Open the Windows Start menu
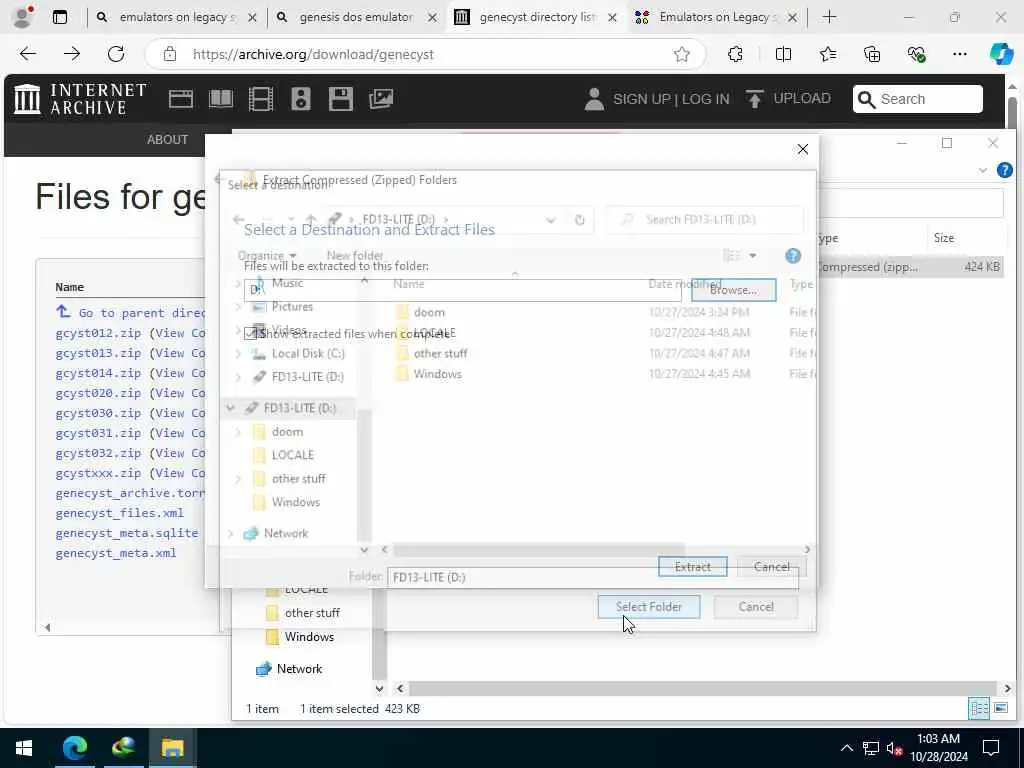This screenshot has height=768, width=1024. (x=24, y=748)
